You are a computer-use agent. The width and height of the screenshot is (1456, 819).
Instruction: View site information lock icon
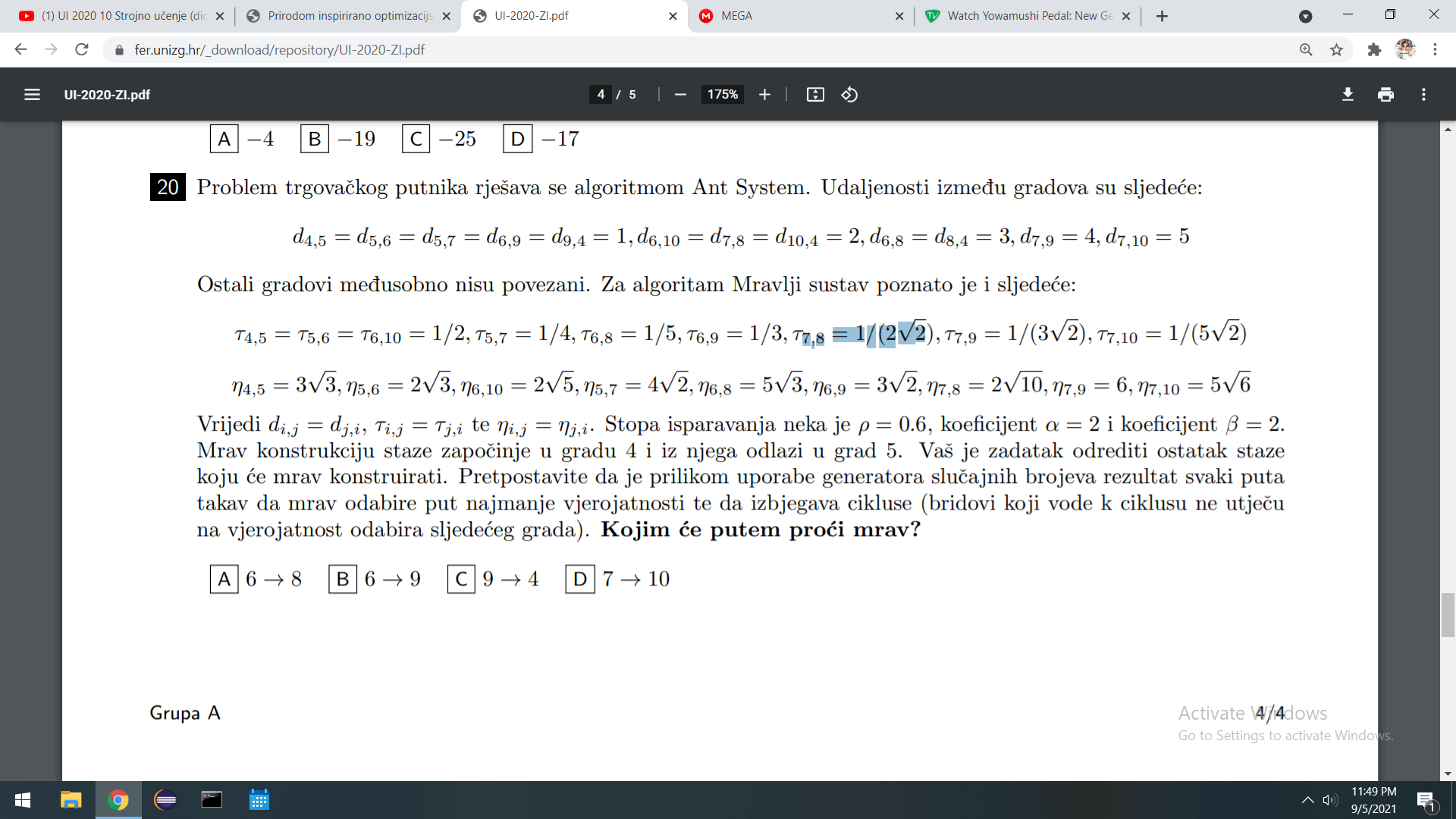click(x=118, y=50)
